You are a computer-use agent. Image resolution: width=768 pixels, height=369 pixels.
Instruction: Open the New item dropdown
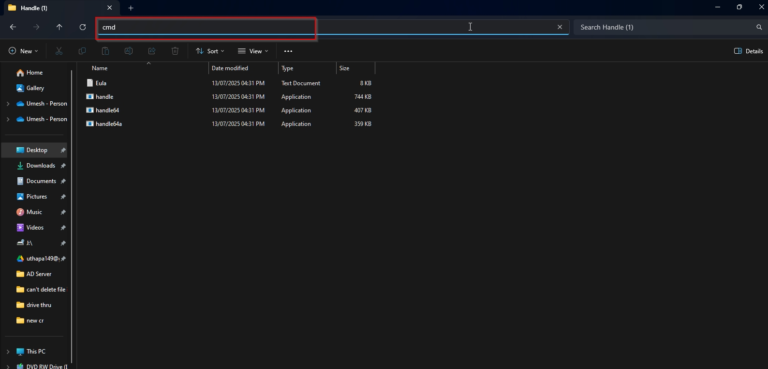[23, 51]
